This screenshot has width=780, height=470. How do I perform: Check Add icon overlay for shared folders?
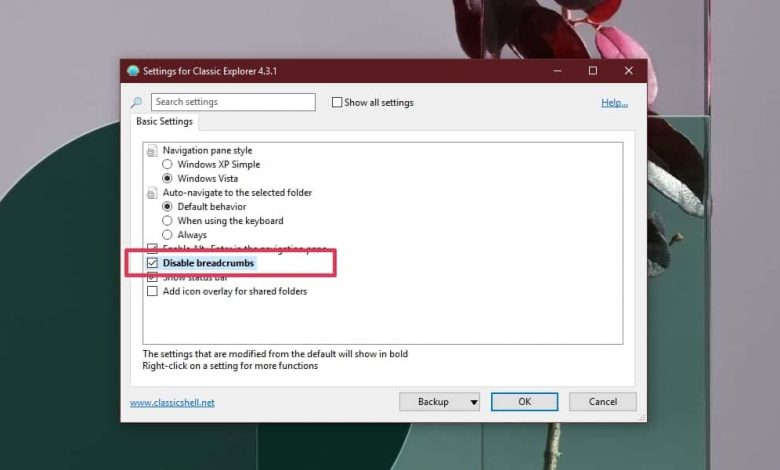tap(152, 291)
